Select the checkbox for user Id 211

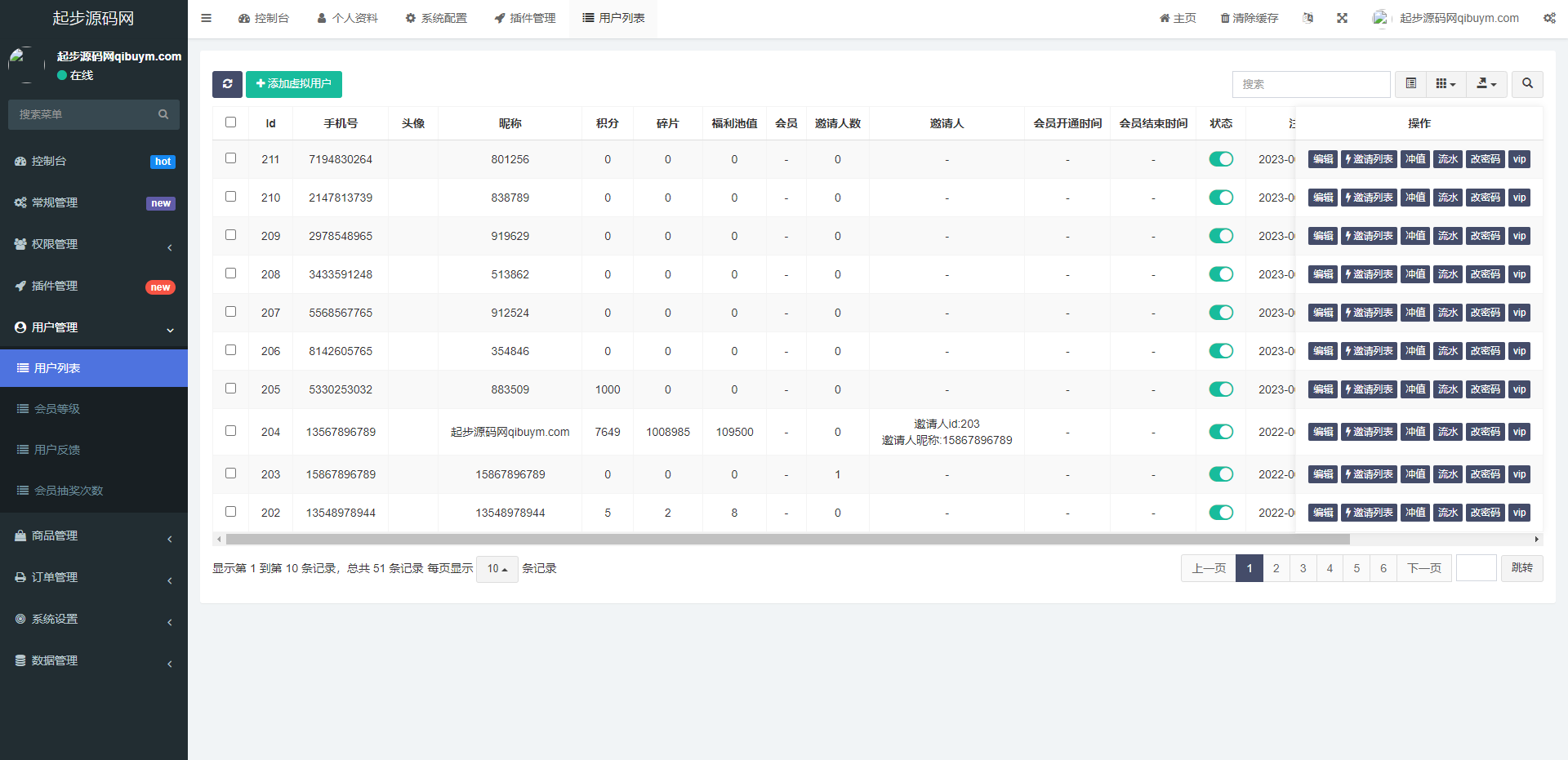[230, 158]
